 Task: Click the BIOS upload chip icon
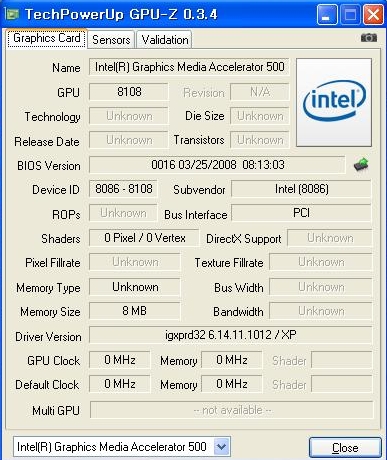[361, 165]
